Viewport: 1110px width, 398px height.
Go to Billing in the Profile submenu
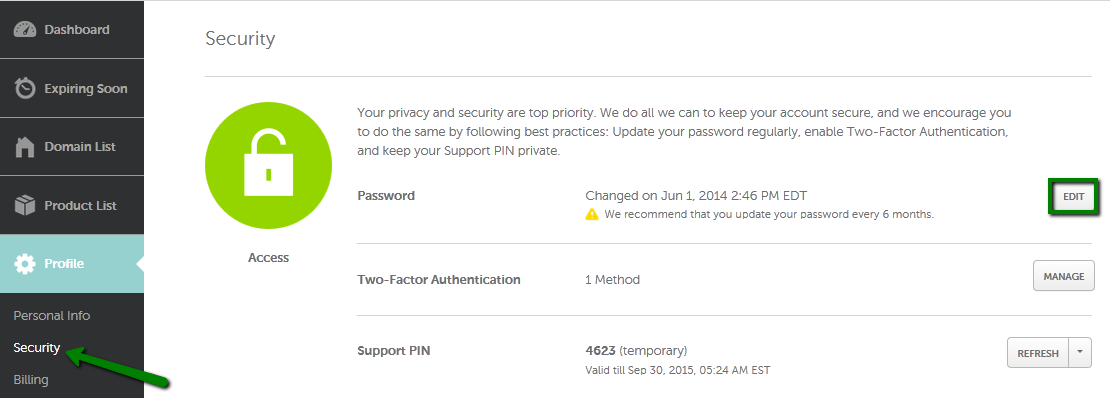31,380
